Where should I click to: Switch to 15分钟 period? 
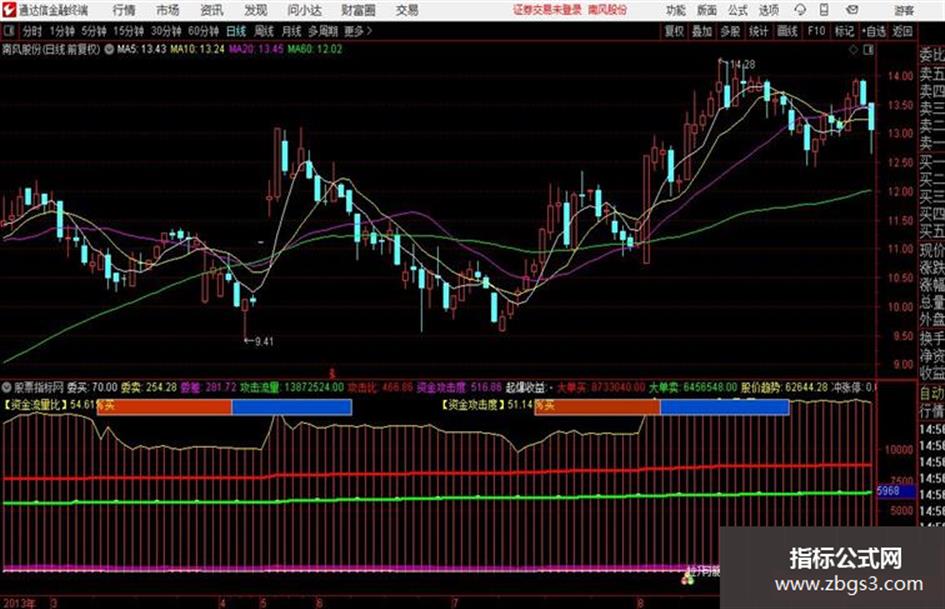(x=128, y=31)
